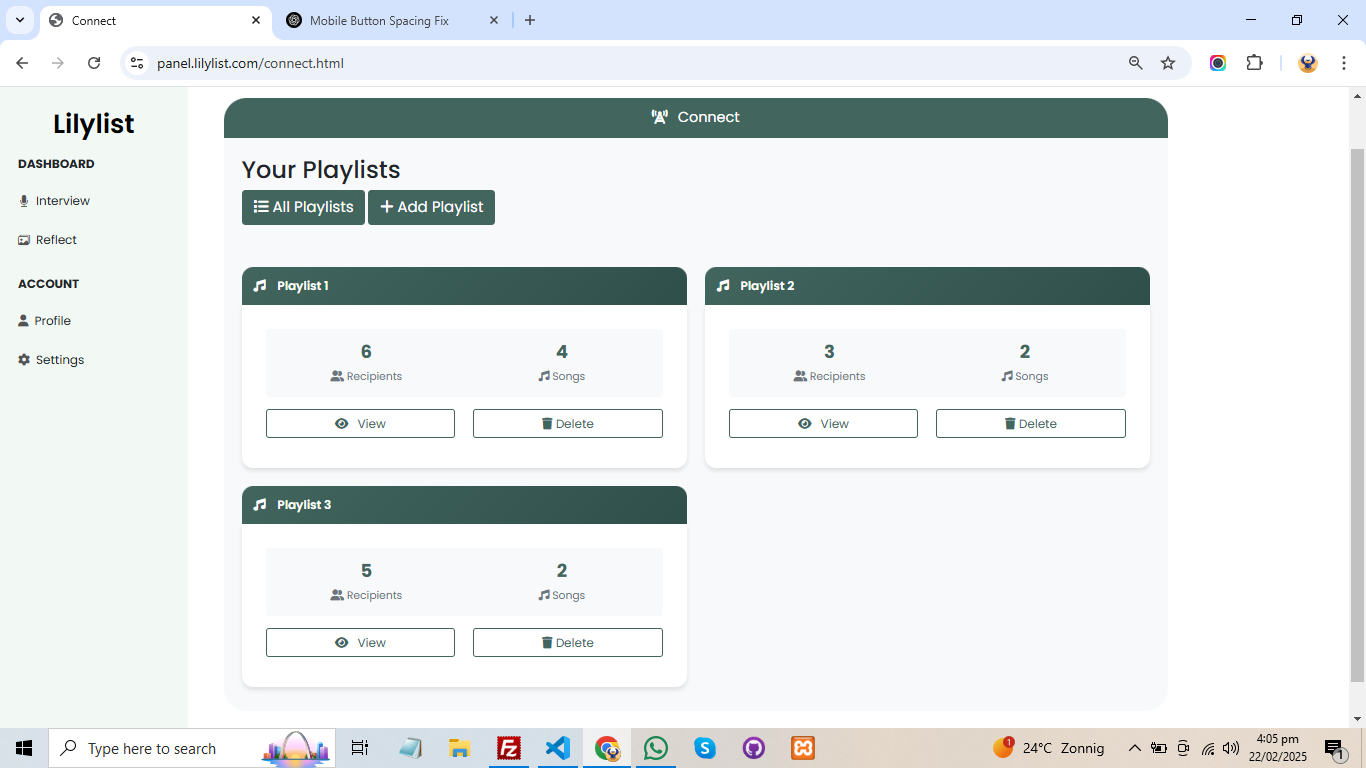Delete Playlist 3
Screen dimensions: 1366x768
pos(567,643)
